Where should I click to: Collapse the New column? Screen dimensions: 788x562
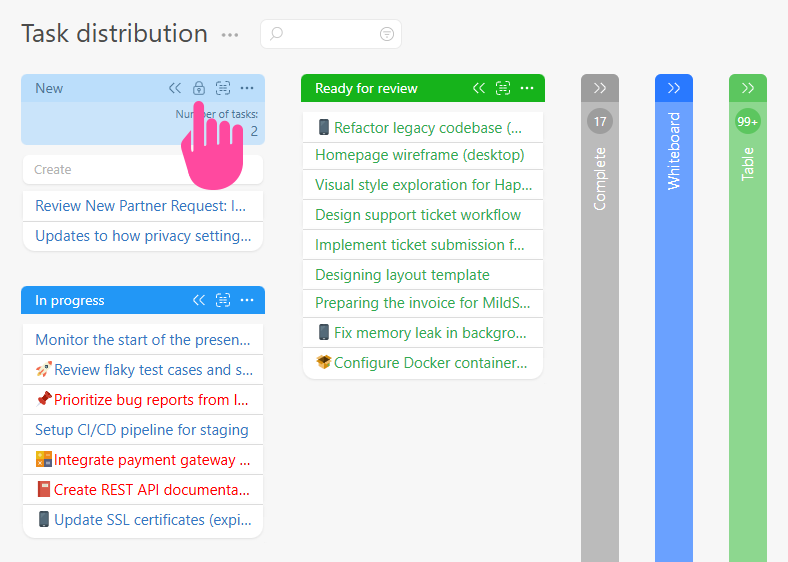(x=175, y=88)
